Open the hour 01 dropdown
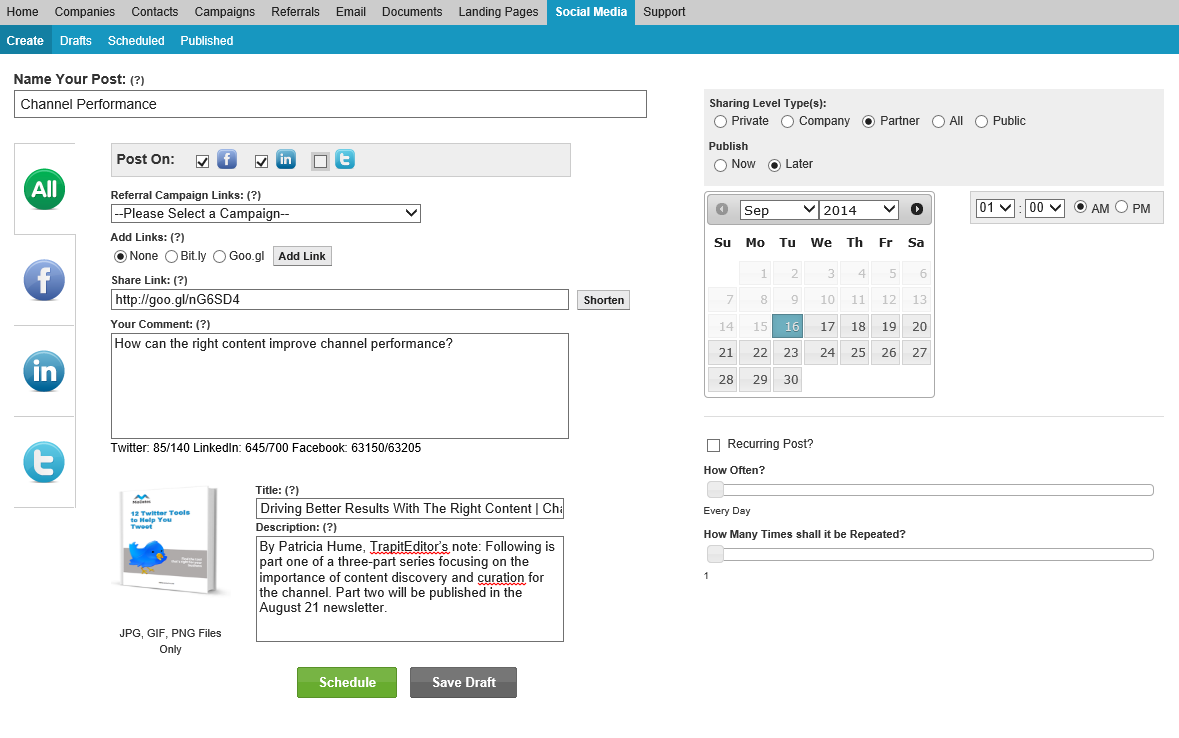The width and height of the screenshot is (1179, 738). click(995, 208)
